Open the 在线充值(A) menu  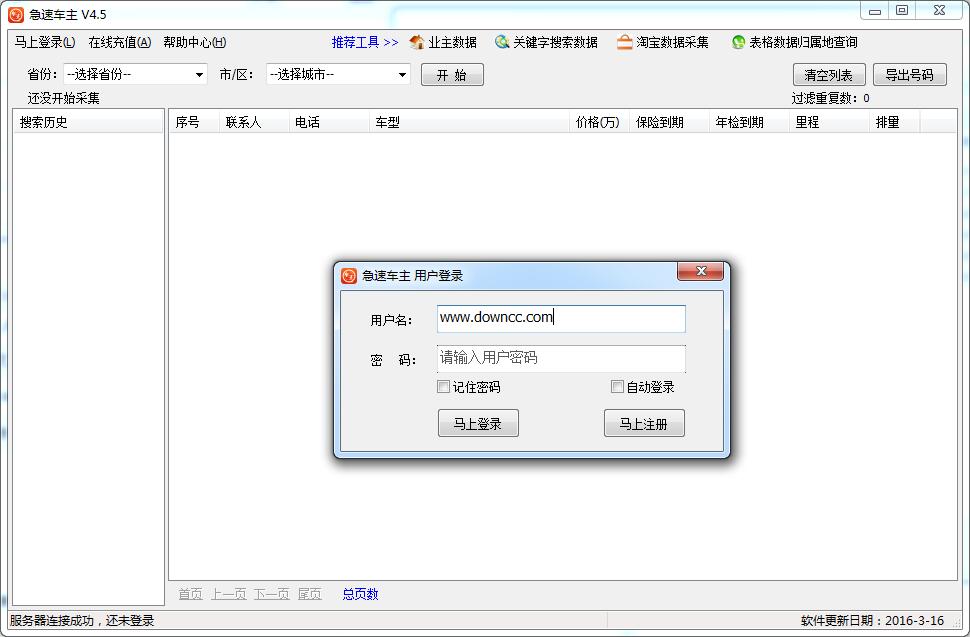point(119,42)
